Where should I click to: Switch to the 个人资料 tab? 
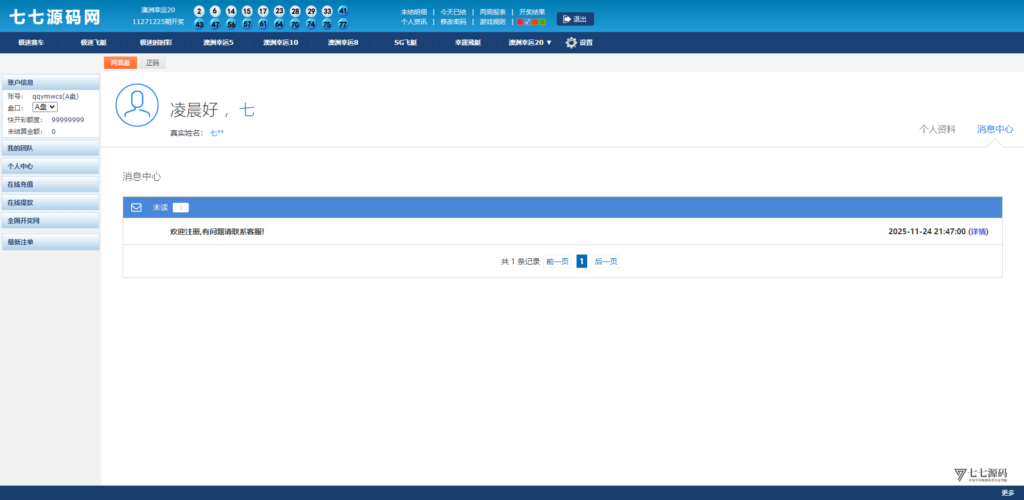point(937,129)
